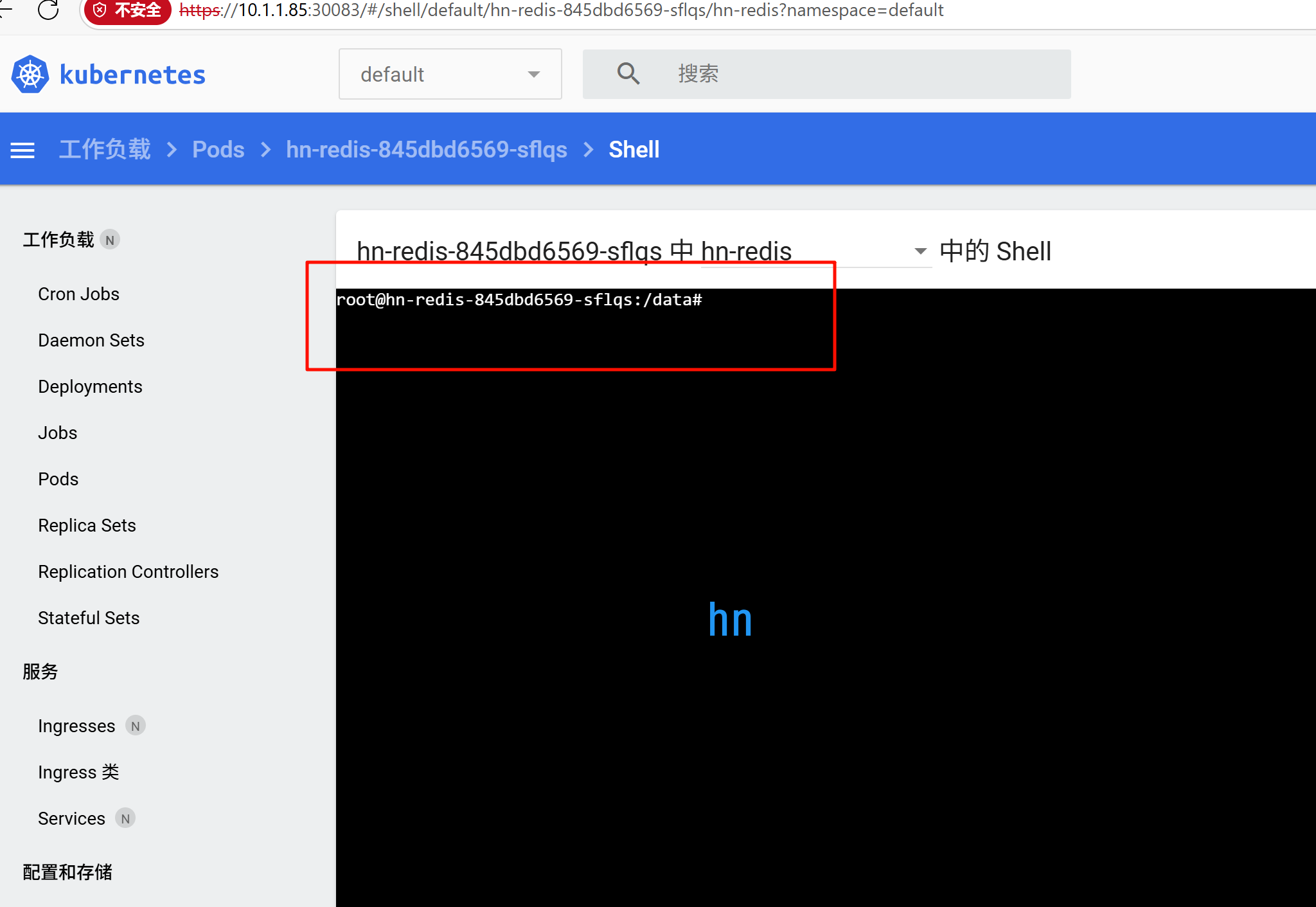Go to Pods breadcrumb link
Screen dimensions: 1316x907
pyautogui.click(x=218, y=150)
